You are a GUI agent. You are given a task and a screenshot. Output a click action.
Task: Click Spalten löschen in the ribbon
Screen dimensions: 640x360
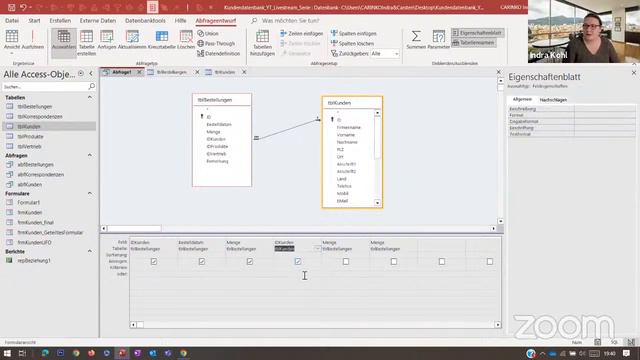tap(353, 43)
